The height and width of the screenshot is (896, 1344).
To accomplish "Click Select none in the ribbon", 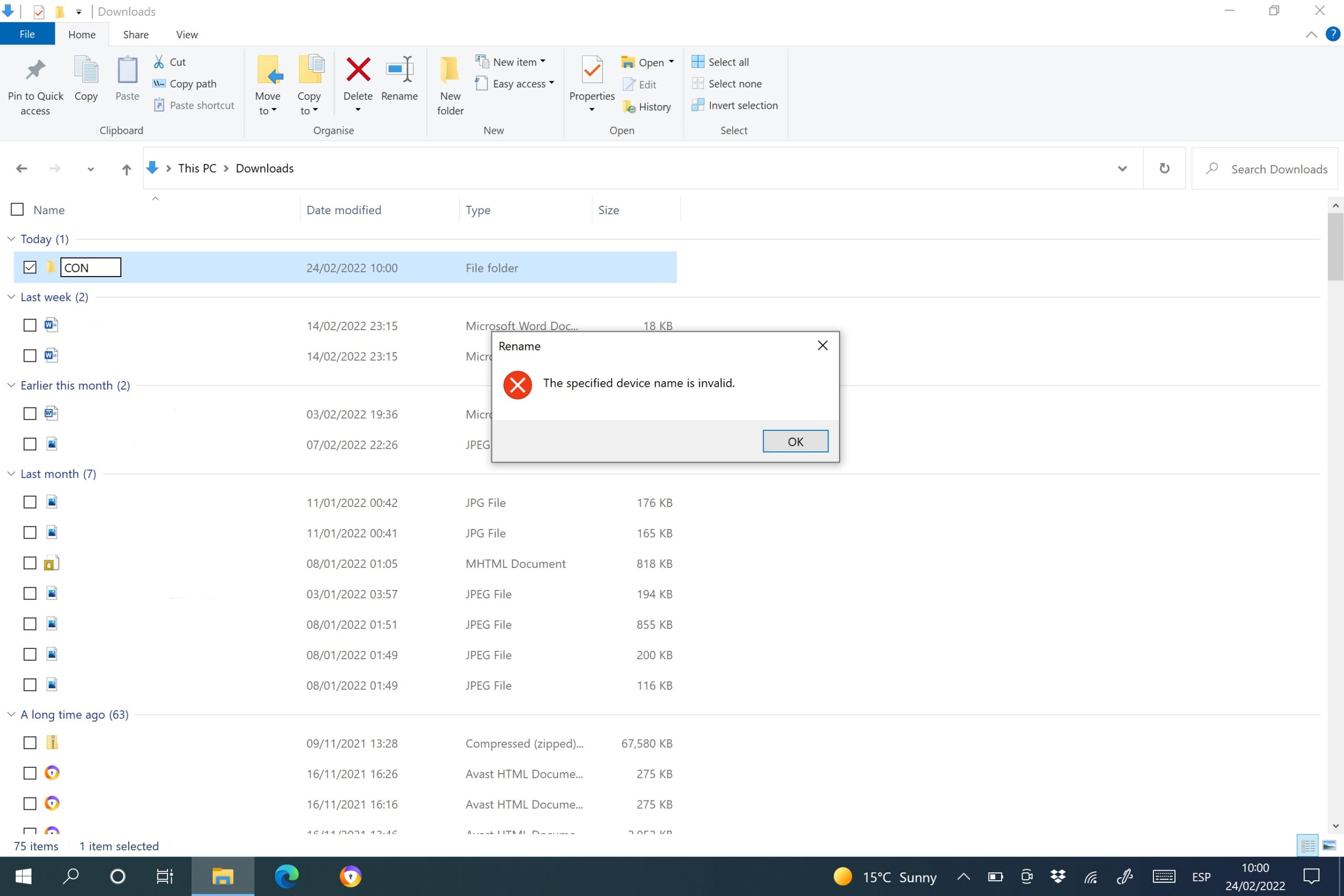I will click(x=726, y=83).
